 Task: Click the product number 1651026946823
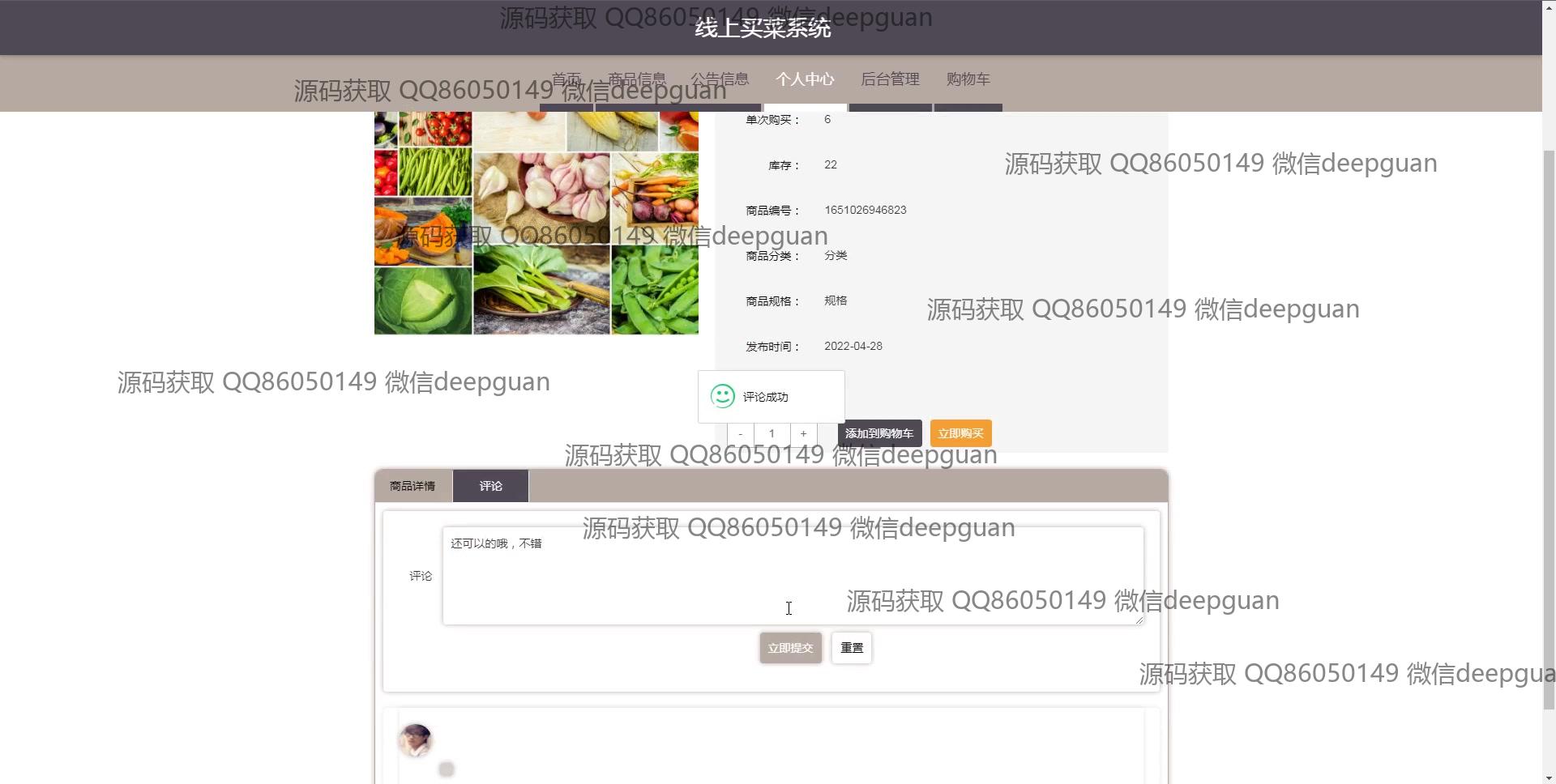[x=866, y=210]
